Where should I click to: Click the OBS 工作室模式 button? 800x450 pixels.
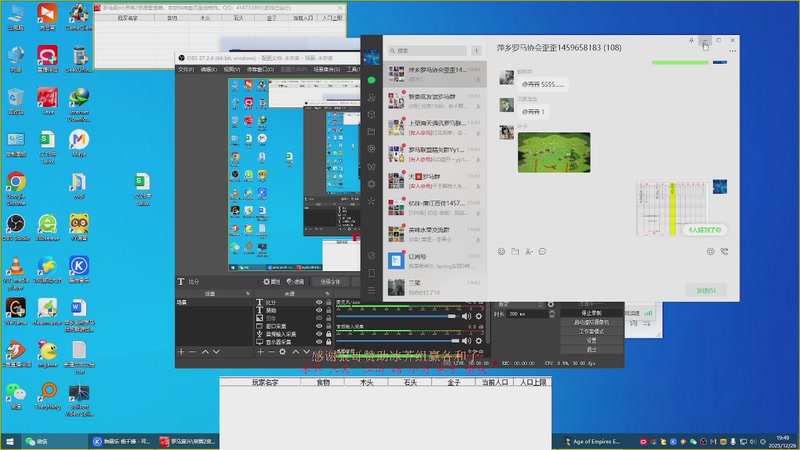591,331
